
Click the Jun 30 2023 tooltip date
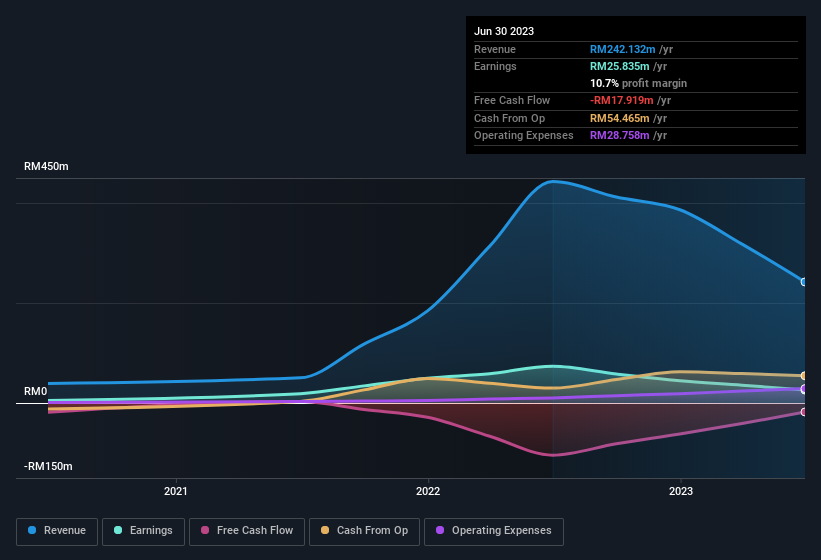(504, 31)
